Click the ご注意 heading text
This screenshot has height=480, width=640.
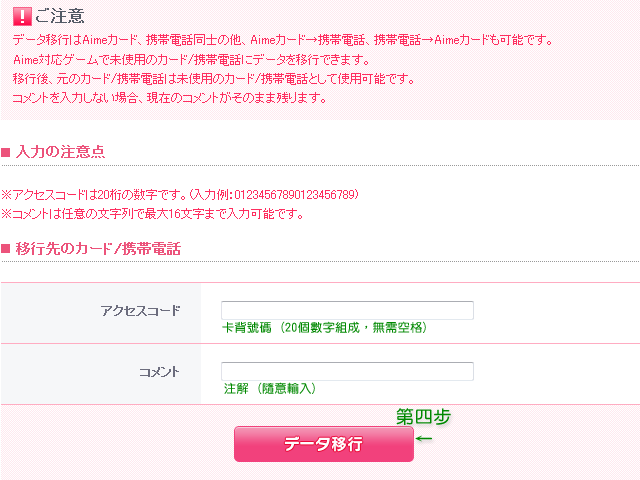(59, 16)
